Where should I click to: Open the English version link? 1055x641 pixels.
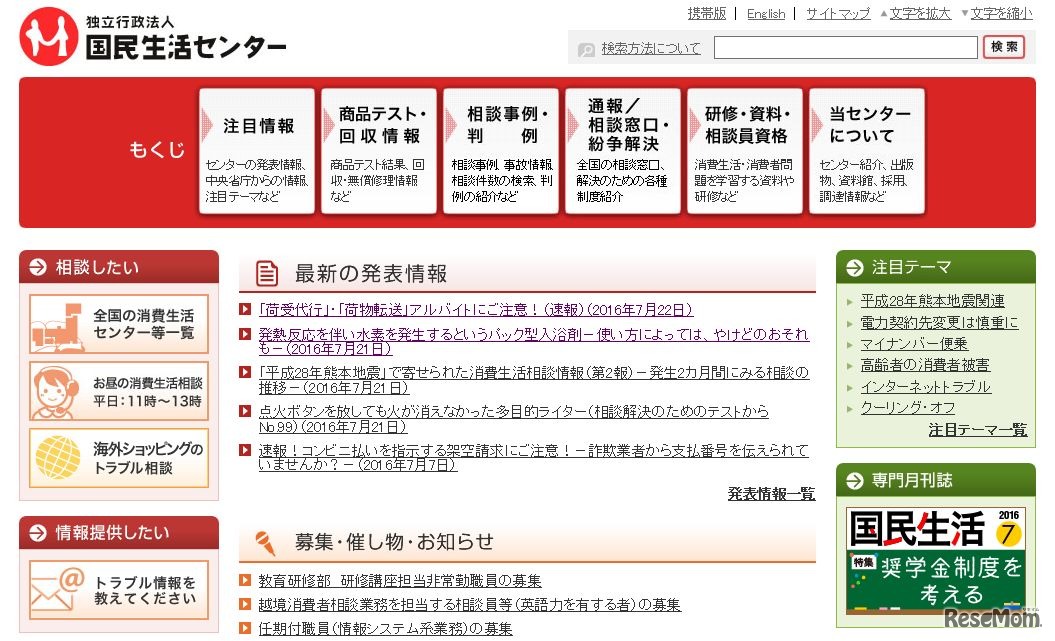coord(766,13)
